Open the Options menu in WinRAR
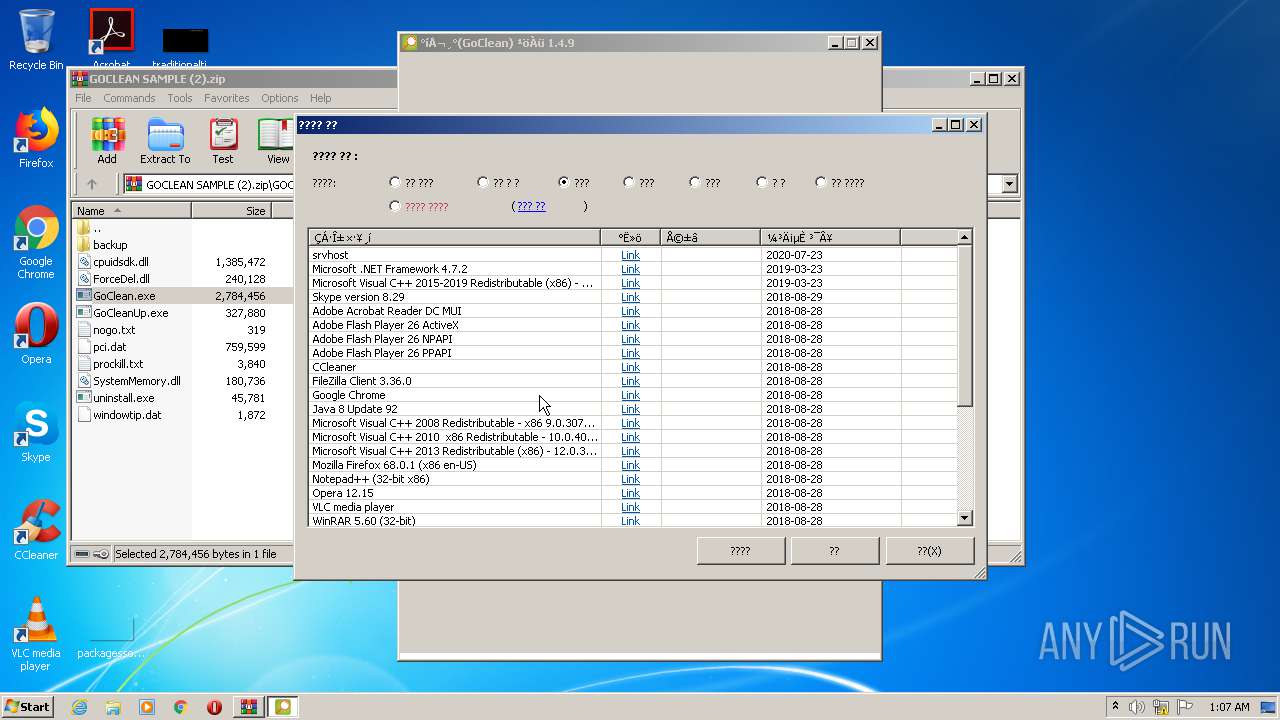Image resolution: width=1280 pixels, height=720 pixels. click(280, 98)
